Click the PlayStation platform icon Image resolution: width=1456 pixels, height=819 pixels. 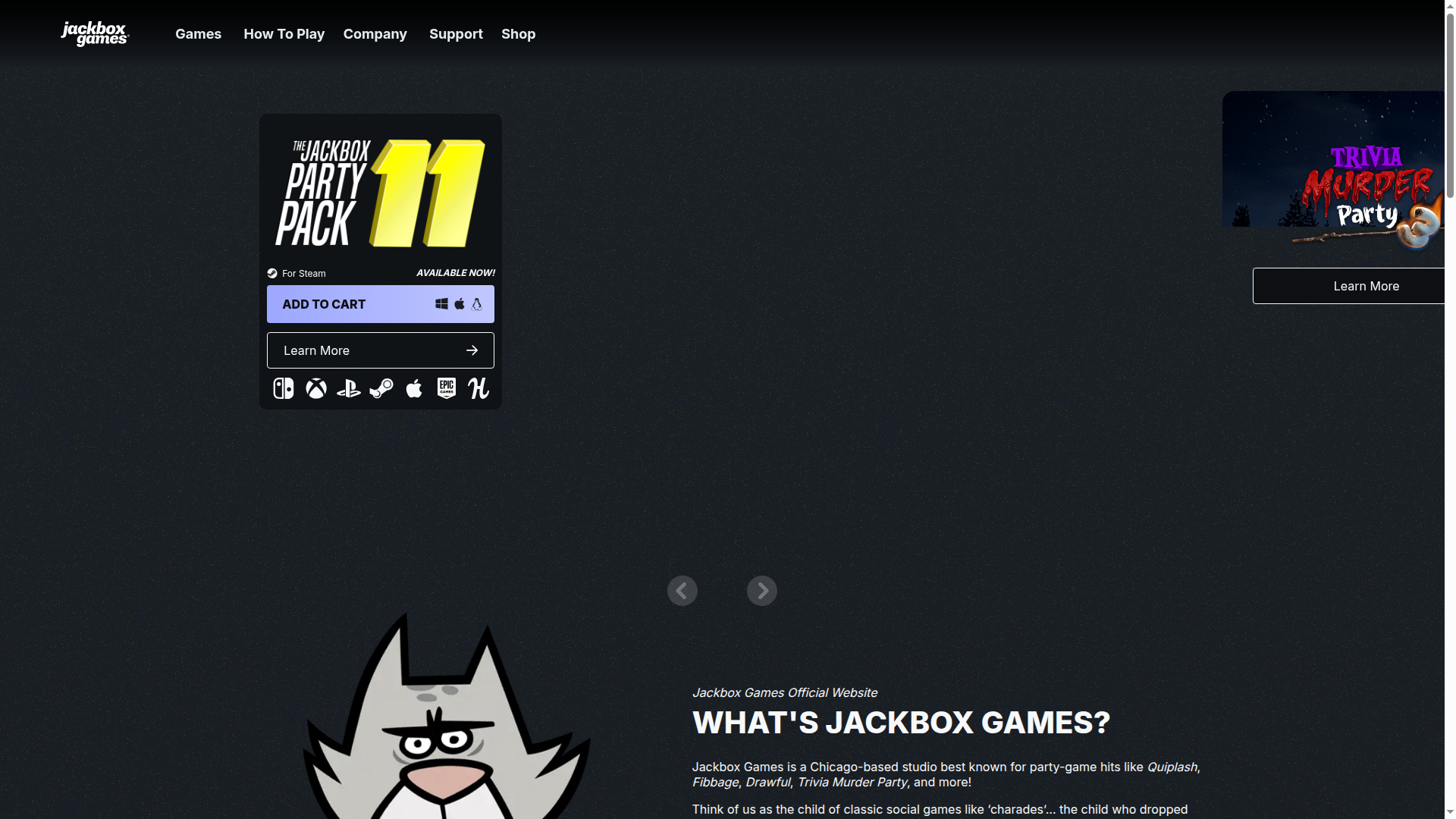pyautogui.click(x=348, y=388)
